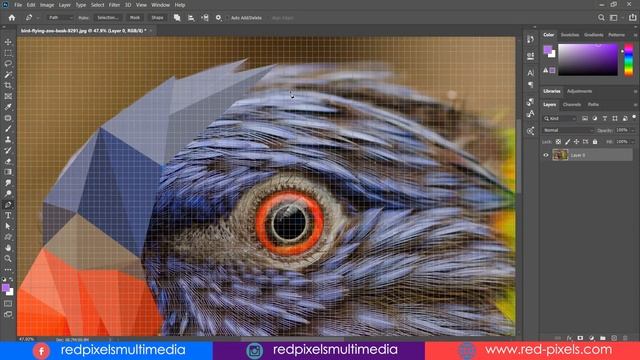Switch to the Paths tab
This screenshot has width=640, height=360.
coord(593,105)
